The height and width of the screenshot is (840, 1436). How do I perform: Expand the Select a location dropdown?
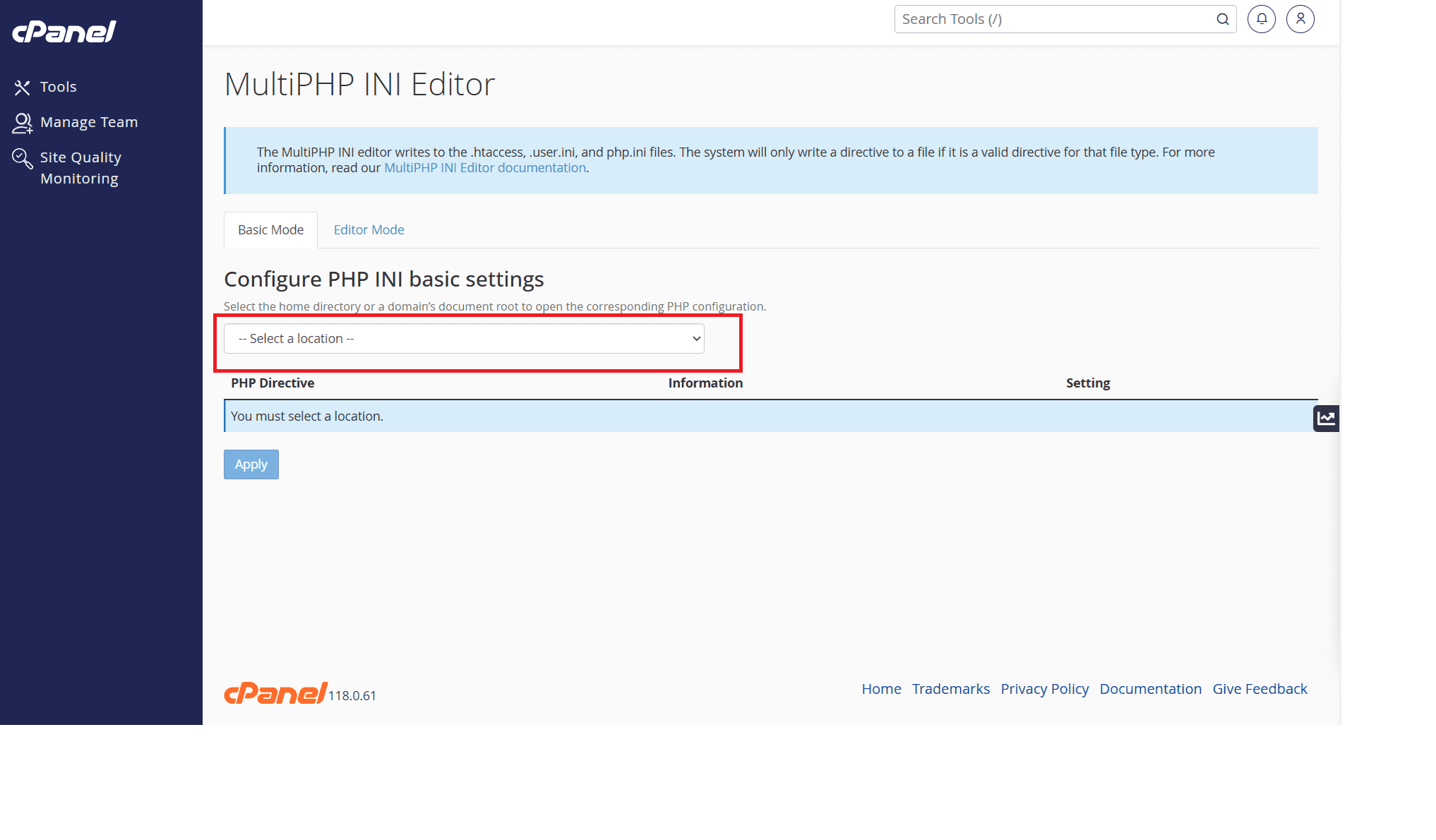click(464, 339)
